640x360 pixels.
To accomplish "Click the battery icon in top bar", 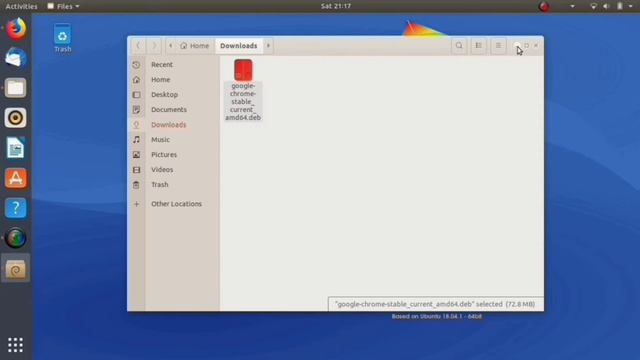I will click(x=620, y=6).
